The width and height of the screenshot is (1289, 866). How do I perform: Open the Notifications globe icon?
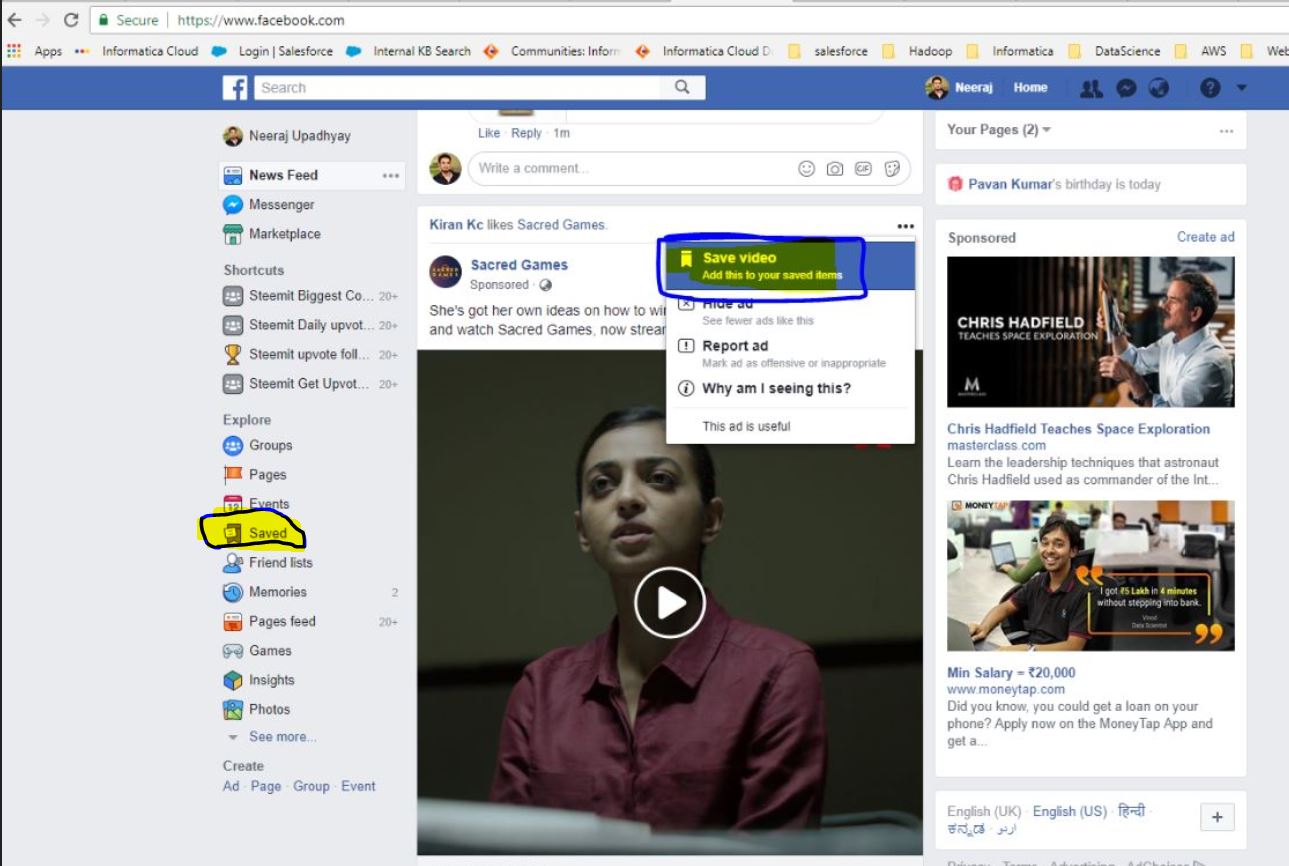(x=1158, y=88)
